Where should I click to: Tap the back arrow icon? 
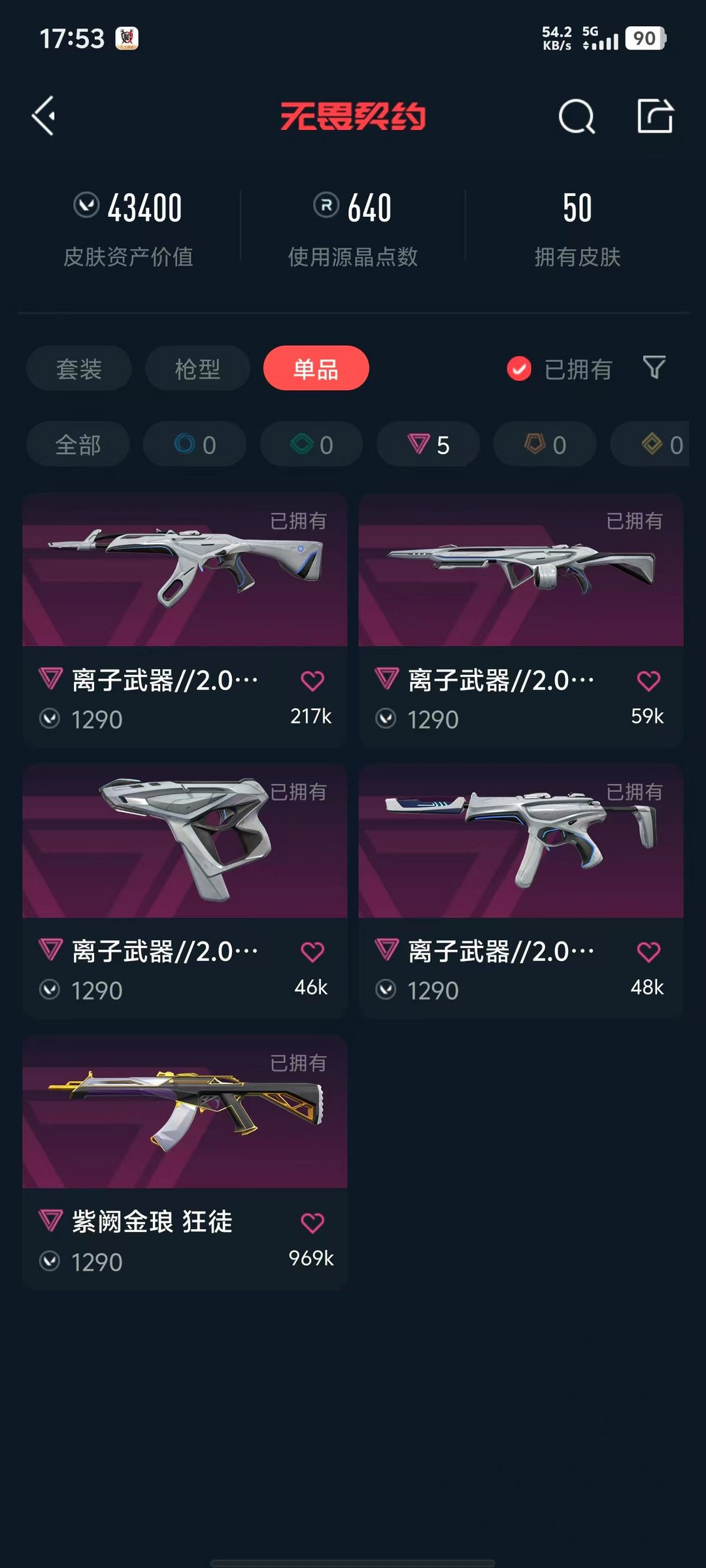tap(43, 116)
